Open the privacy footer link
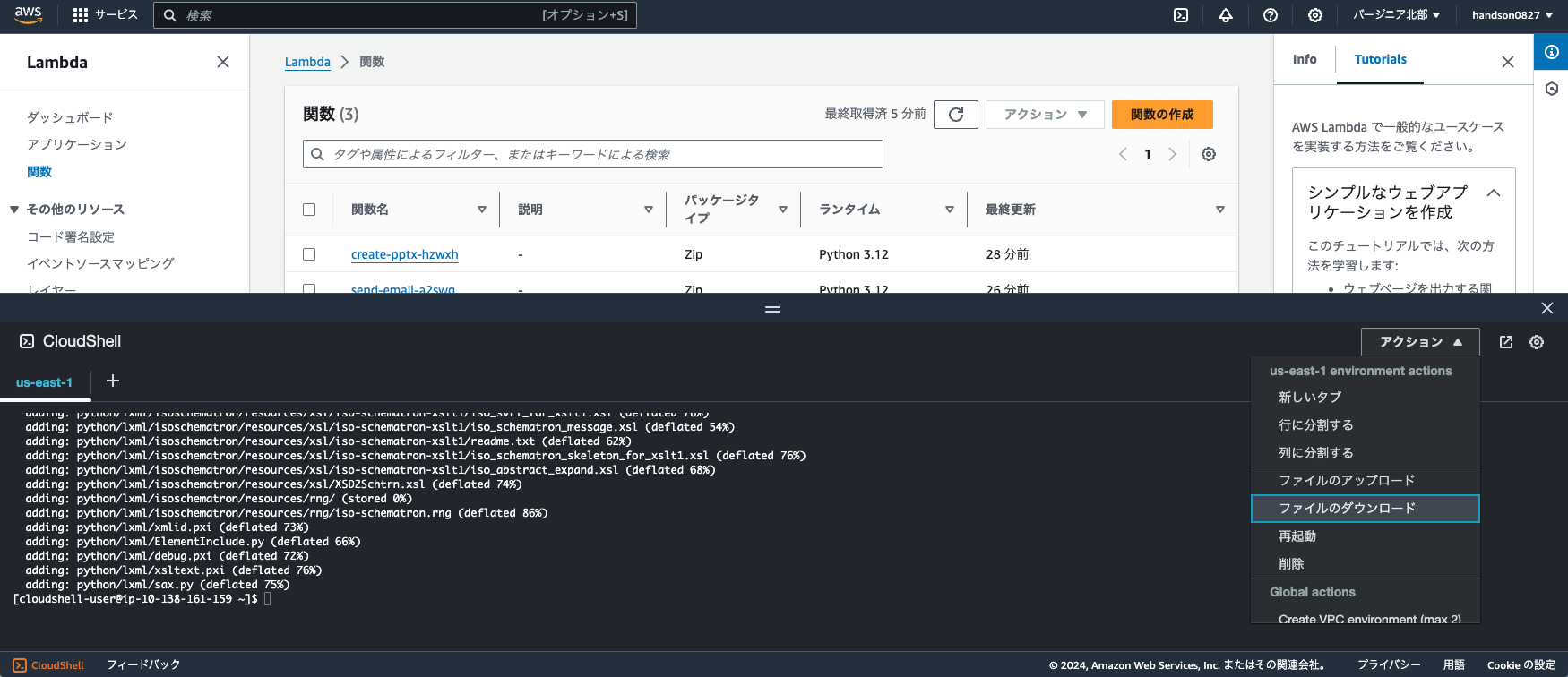Image resolution: width=1568 pixels, height=677 pixels. pyautogui.click(x=1389, y=664)
